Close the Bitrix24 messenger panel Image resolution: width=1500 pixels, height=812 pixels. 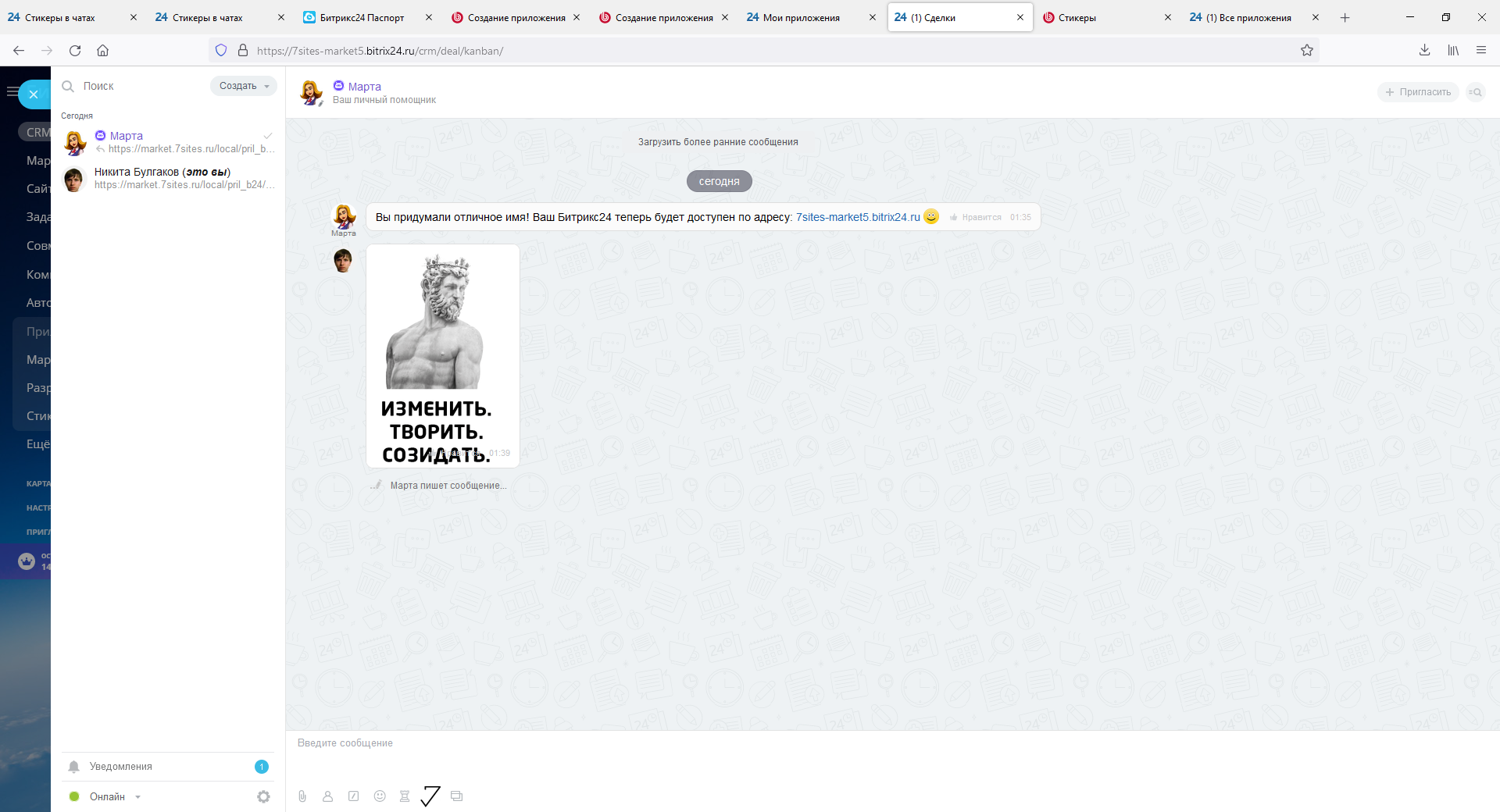(x=34, y=94)
